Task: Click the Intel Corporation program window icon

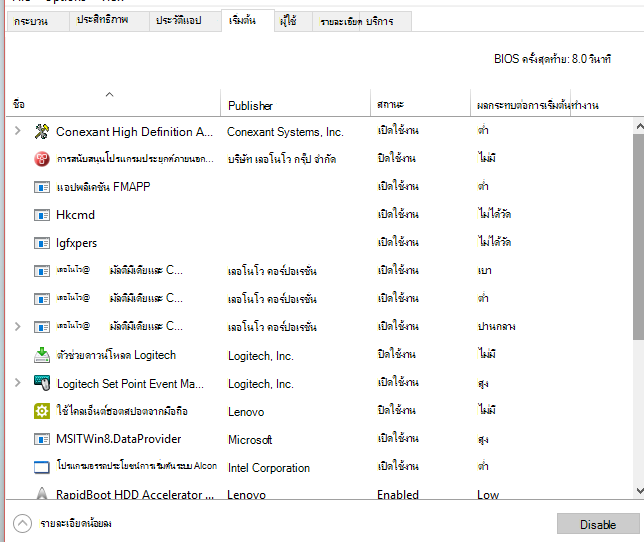Action: coord(42,467)
